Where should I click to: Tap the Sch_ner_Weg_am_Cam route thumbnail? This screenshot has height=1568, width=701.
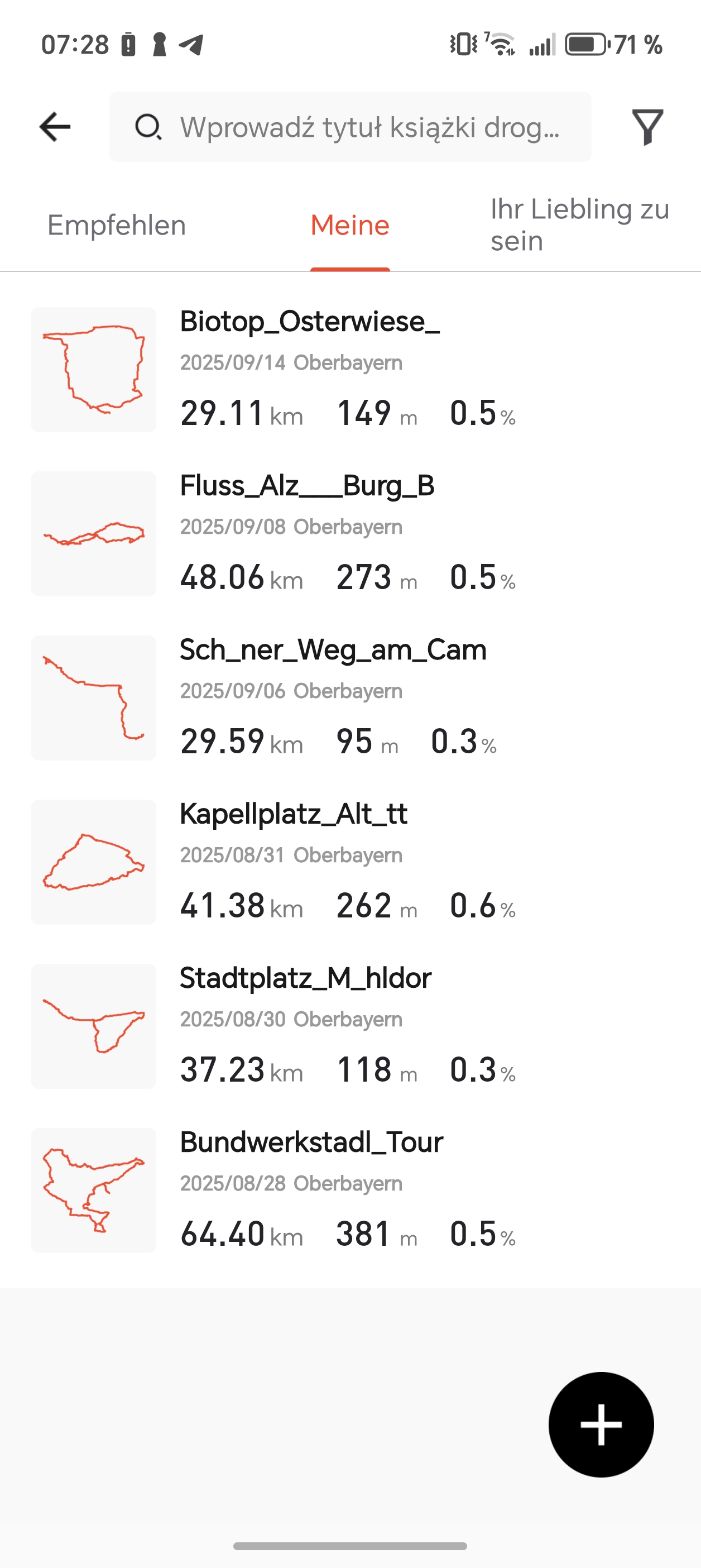tap(94, 697)
